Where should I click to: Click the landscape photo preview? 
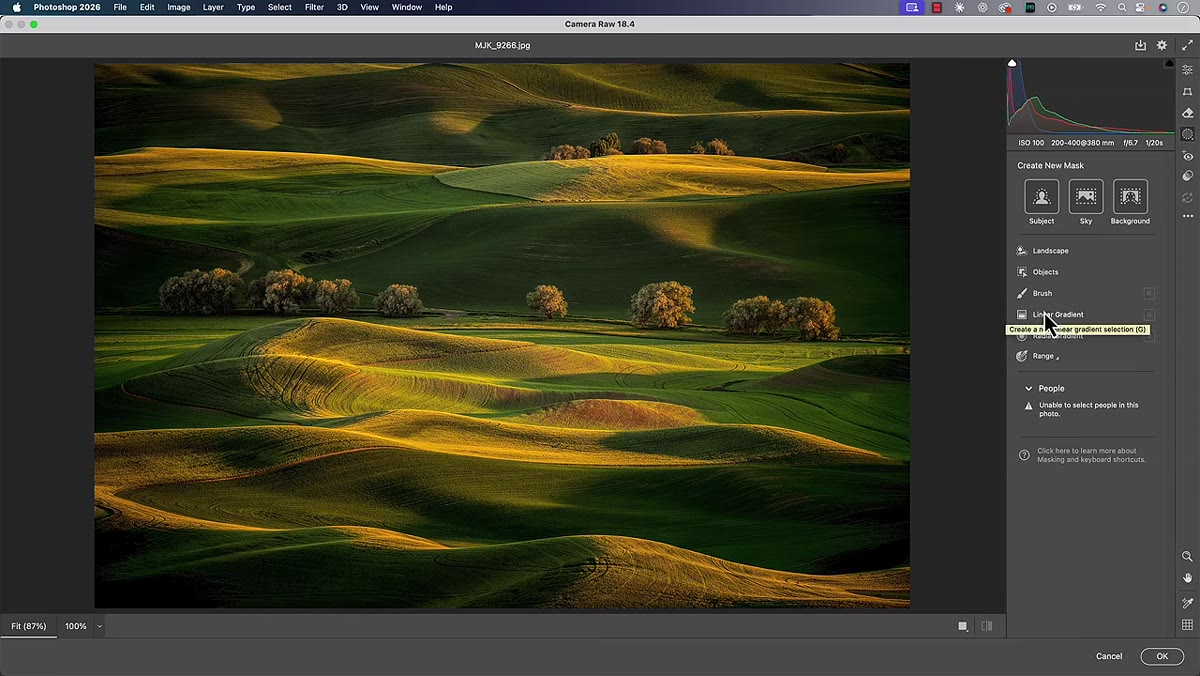[502, 335]
